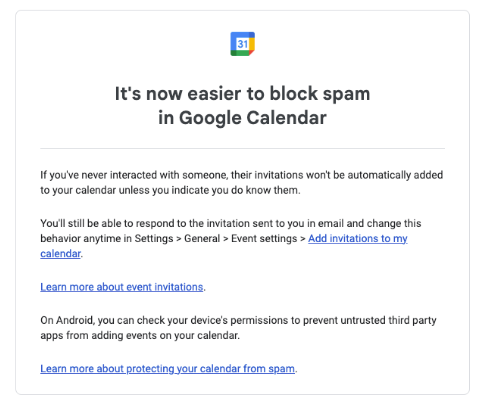Click the word 'General' in the settings path
Image resolution: width=482 pixels, height=412 pixels.
coord(202,239)
